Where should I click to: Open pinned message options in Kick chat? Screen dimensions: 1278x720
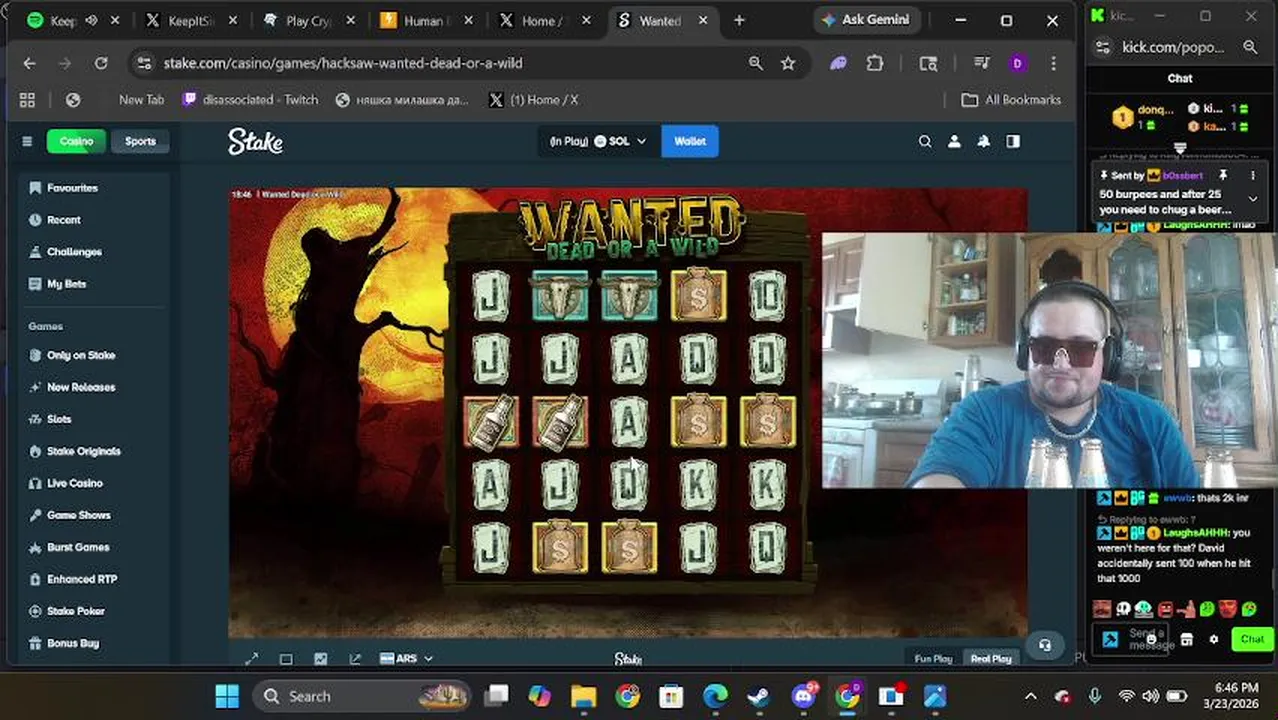coord(1253,175)
